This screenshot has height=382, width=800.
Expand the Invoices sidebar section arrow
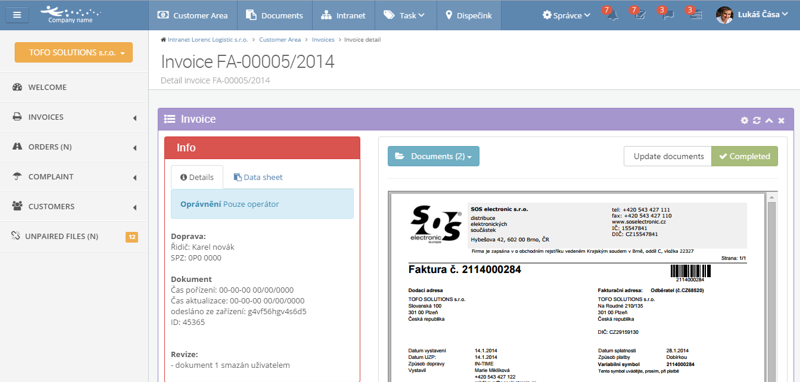click(135, 118)
